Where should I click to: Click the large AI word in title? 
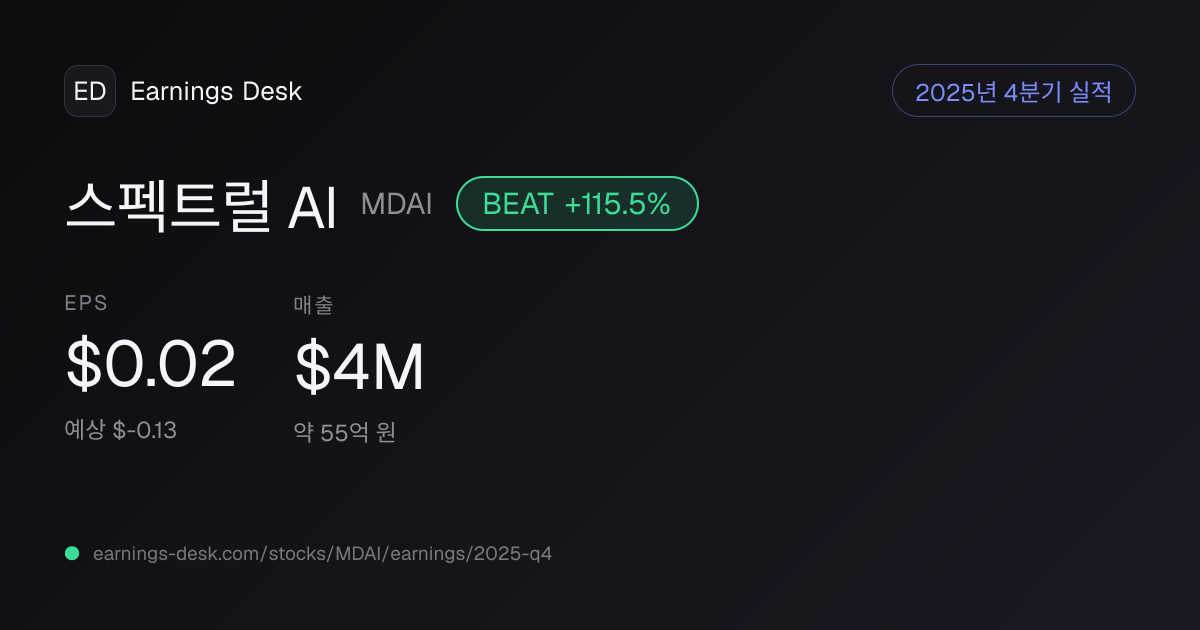point(311,207)
